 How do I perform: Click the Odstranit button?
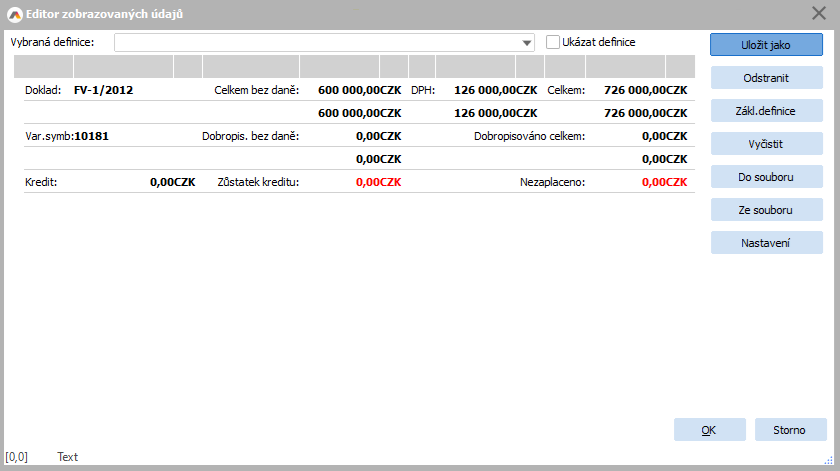click(x=766, y=78)
